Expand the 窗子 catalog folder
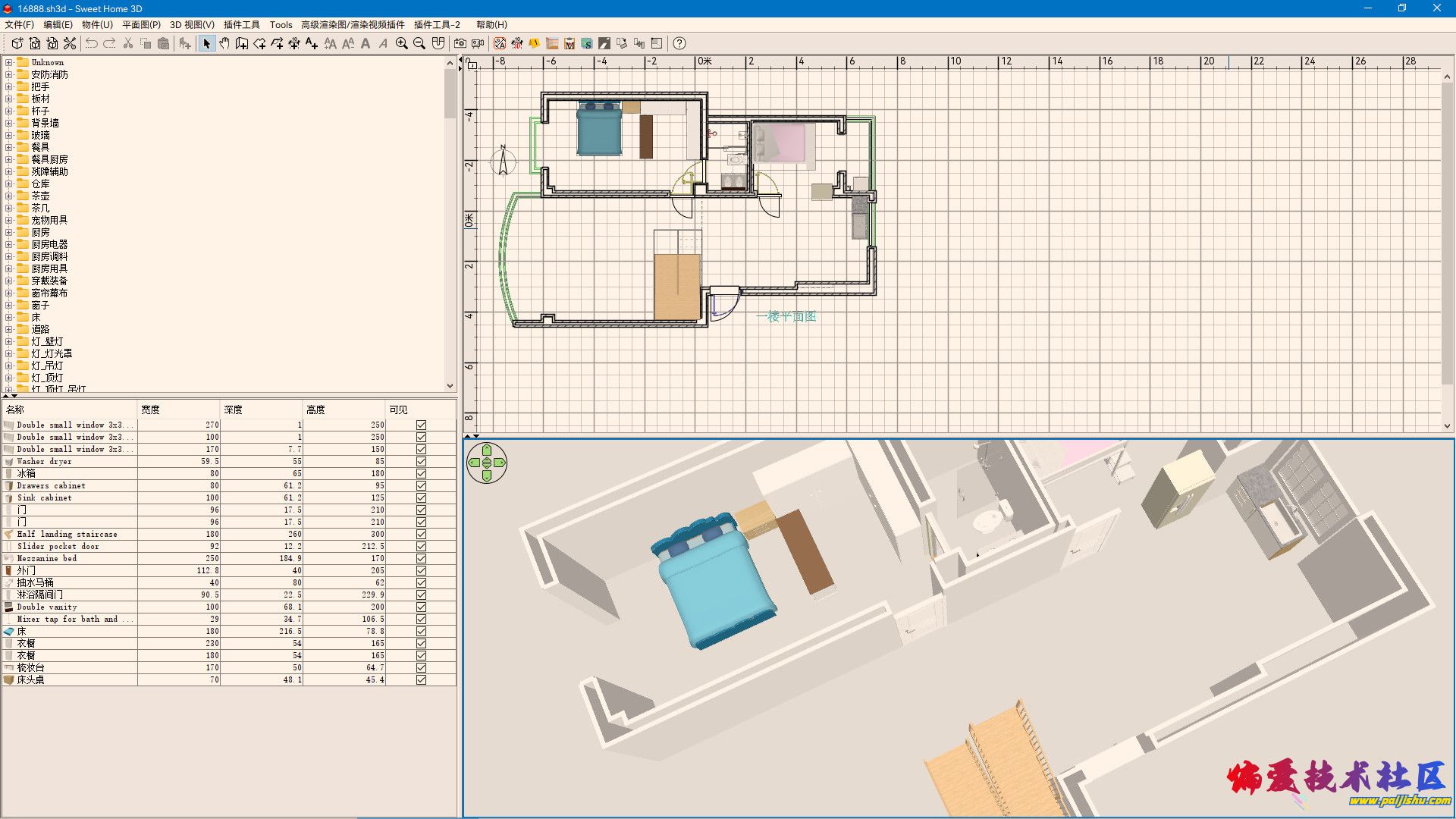1456x819 pixels. [x=8, y=305]
